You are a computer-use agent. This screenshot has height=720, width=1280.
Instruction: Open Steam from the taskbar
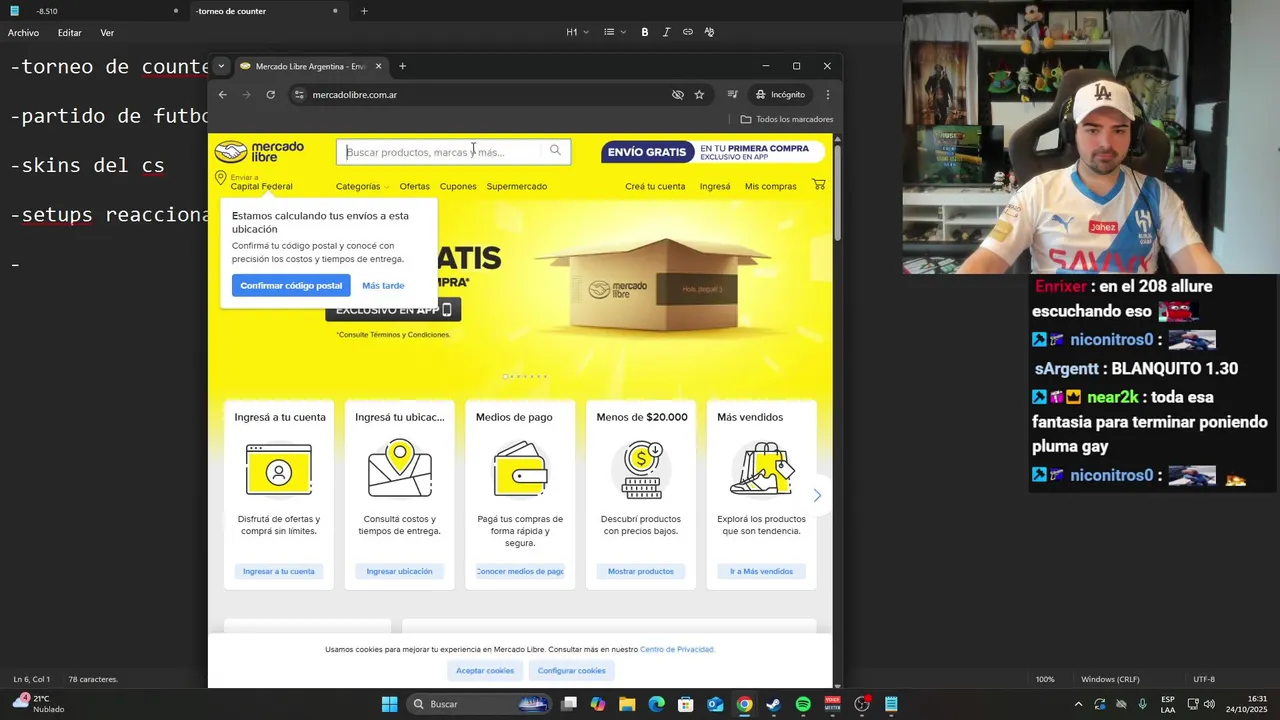[x=773, y=704]
